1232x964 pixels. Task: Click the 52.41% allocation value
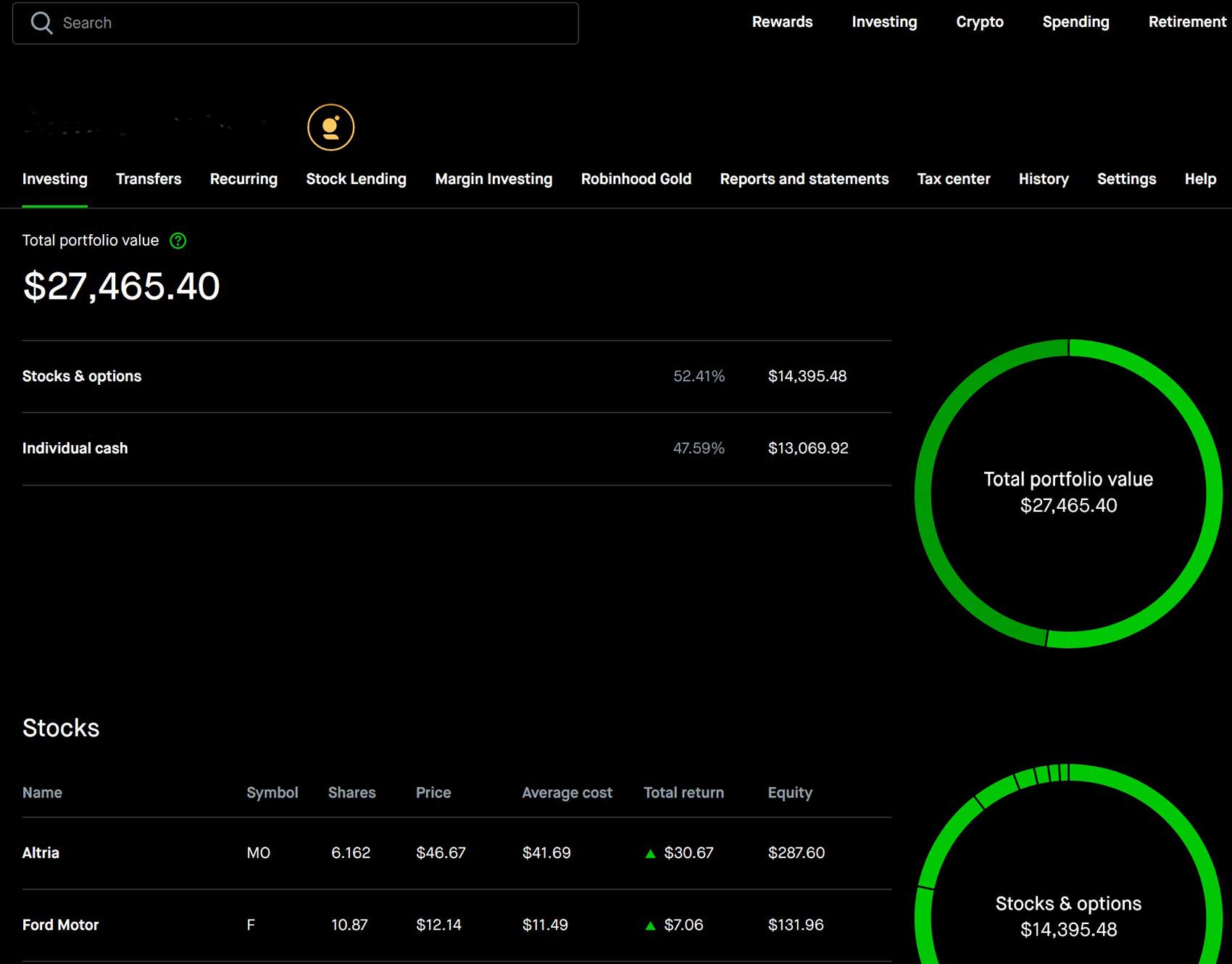tap(699, 376)
